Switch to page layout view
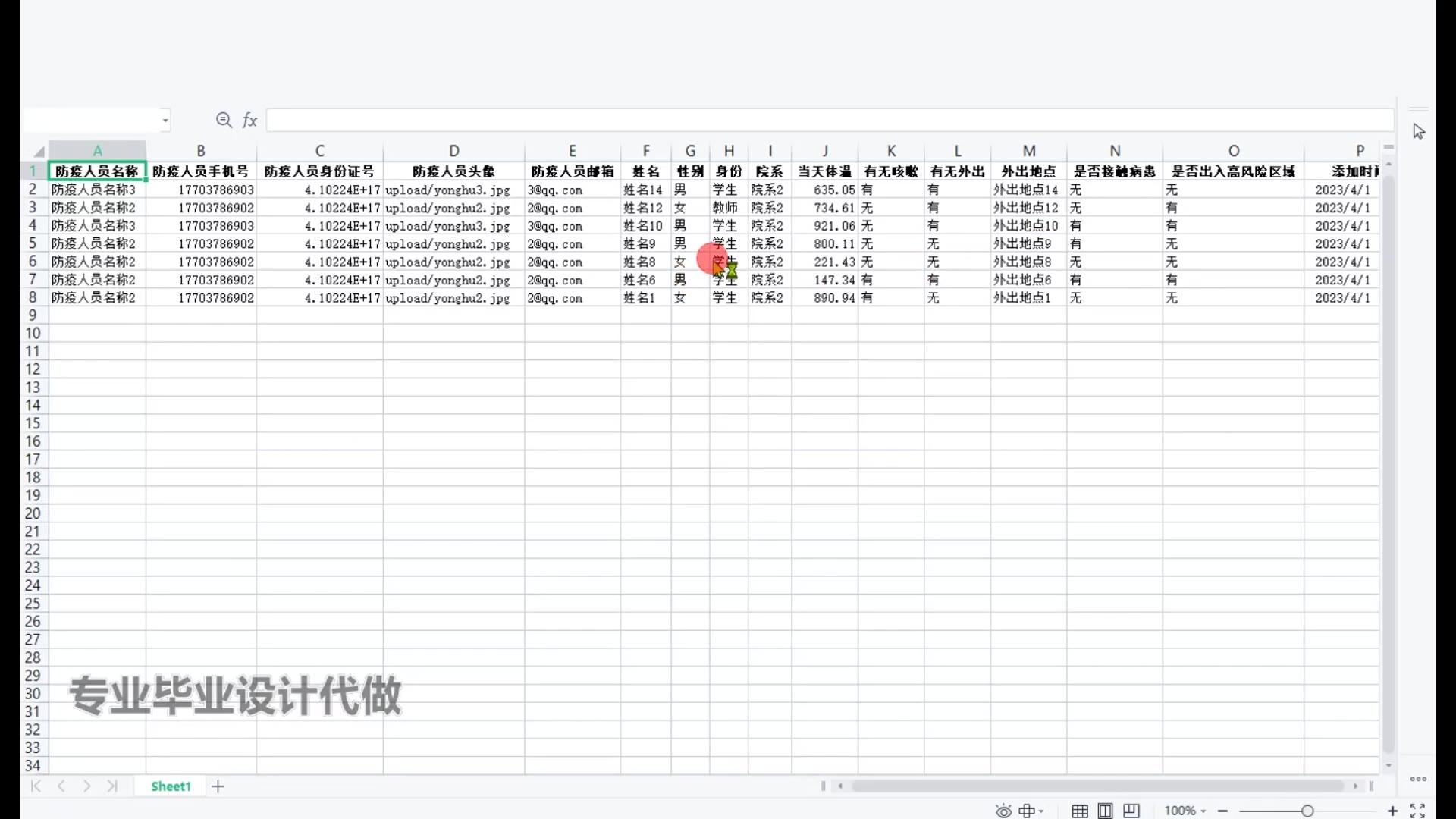This screenshot has height=819, width=1456. click(x=1106, y=811)
